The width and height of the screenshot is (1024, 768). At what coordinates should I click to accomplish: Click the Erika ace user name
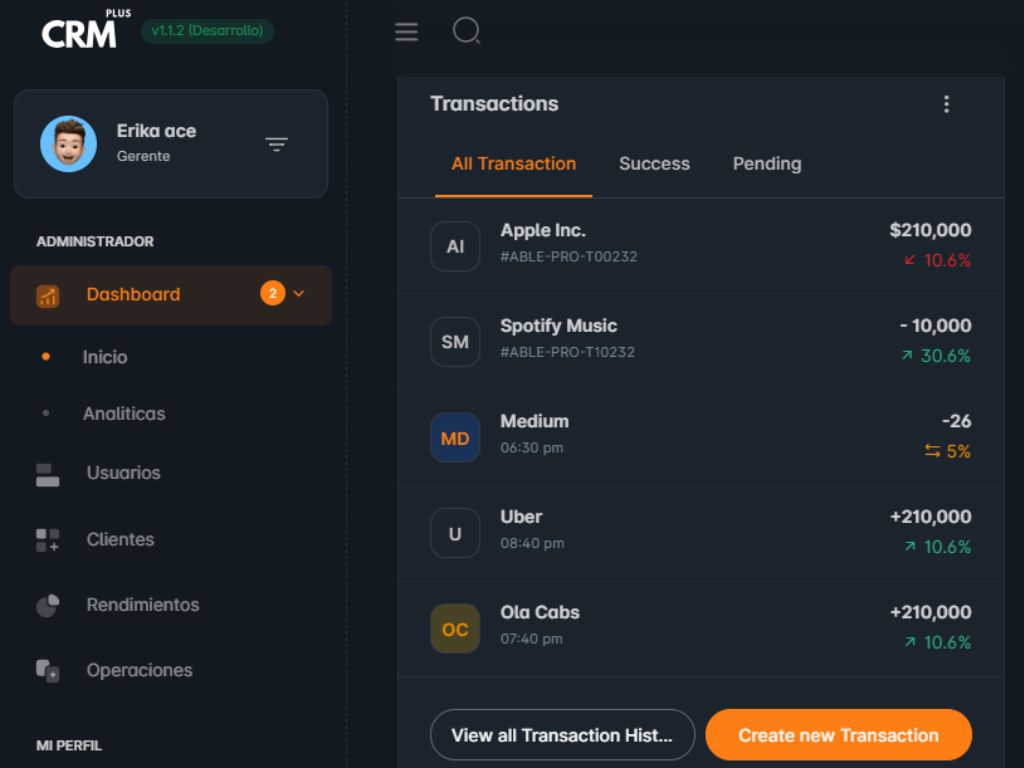pyautogui.click(x=156, y=131)
